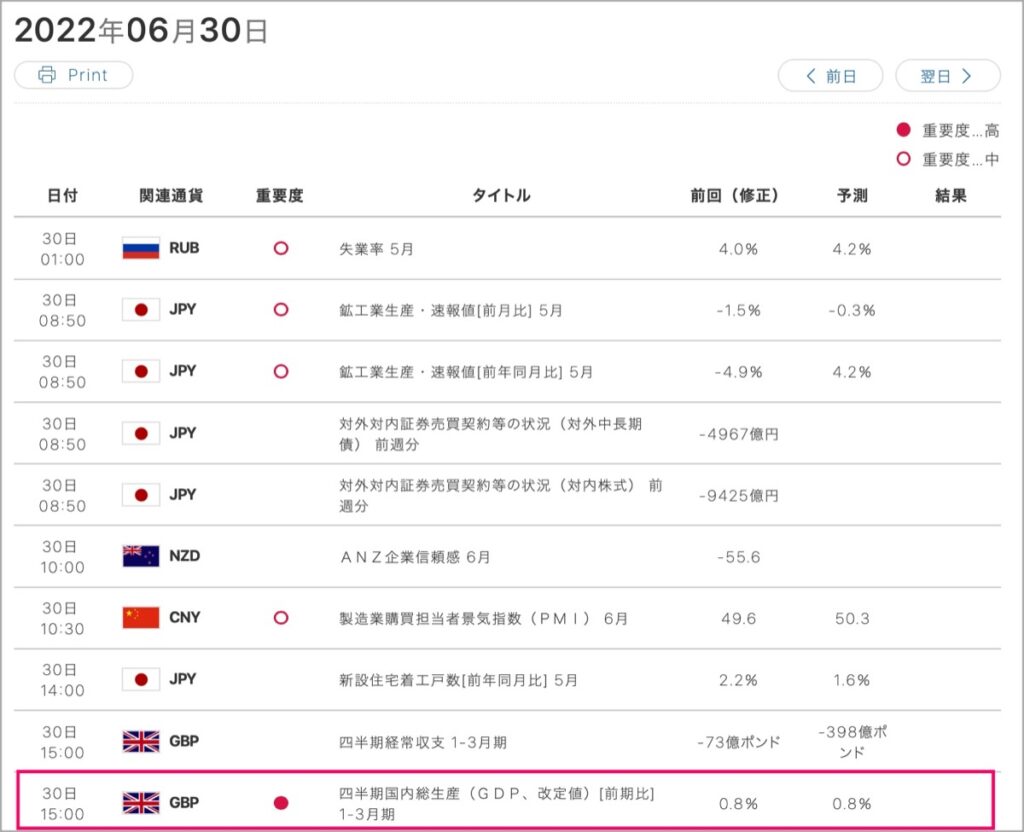Click the 日付 column header

63,195
